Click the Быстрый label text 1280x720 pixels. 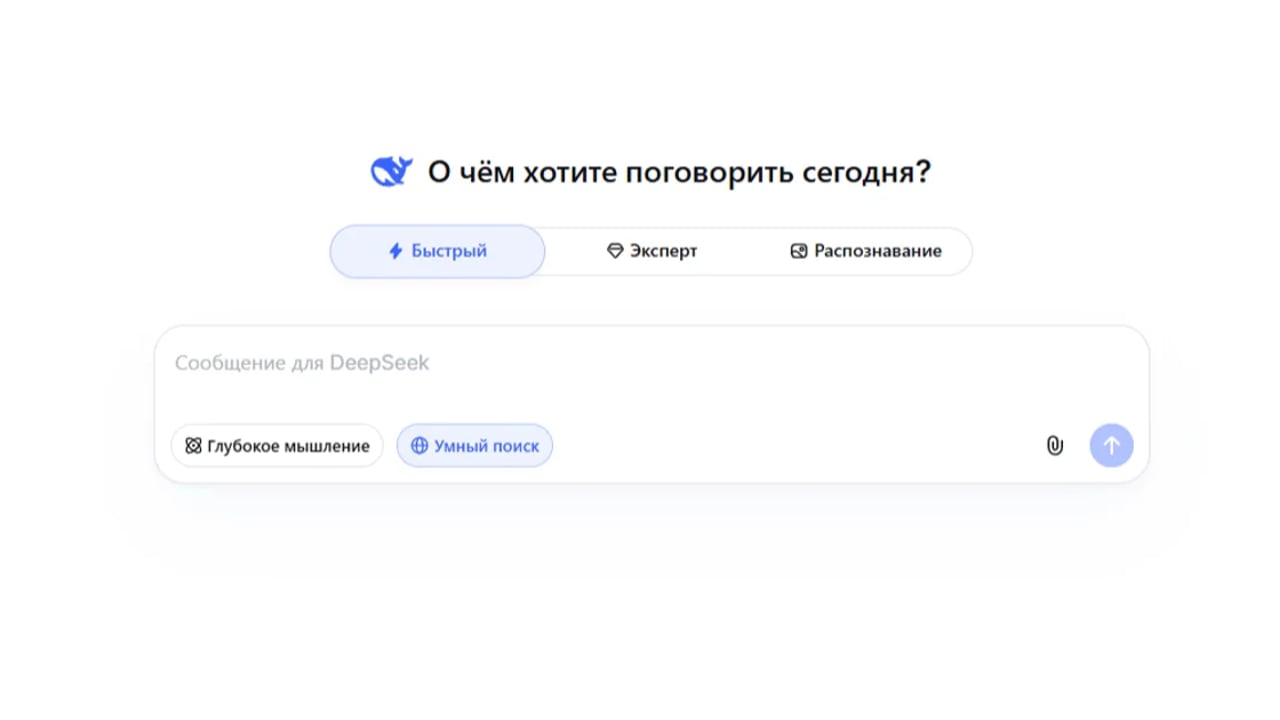pyautogui.click(x=449, y=251)
